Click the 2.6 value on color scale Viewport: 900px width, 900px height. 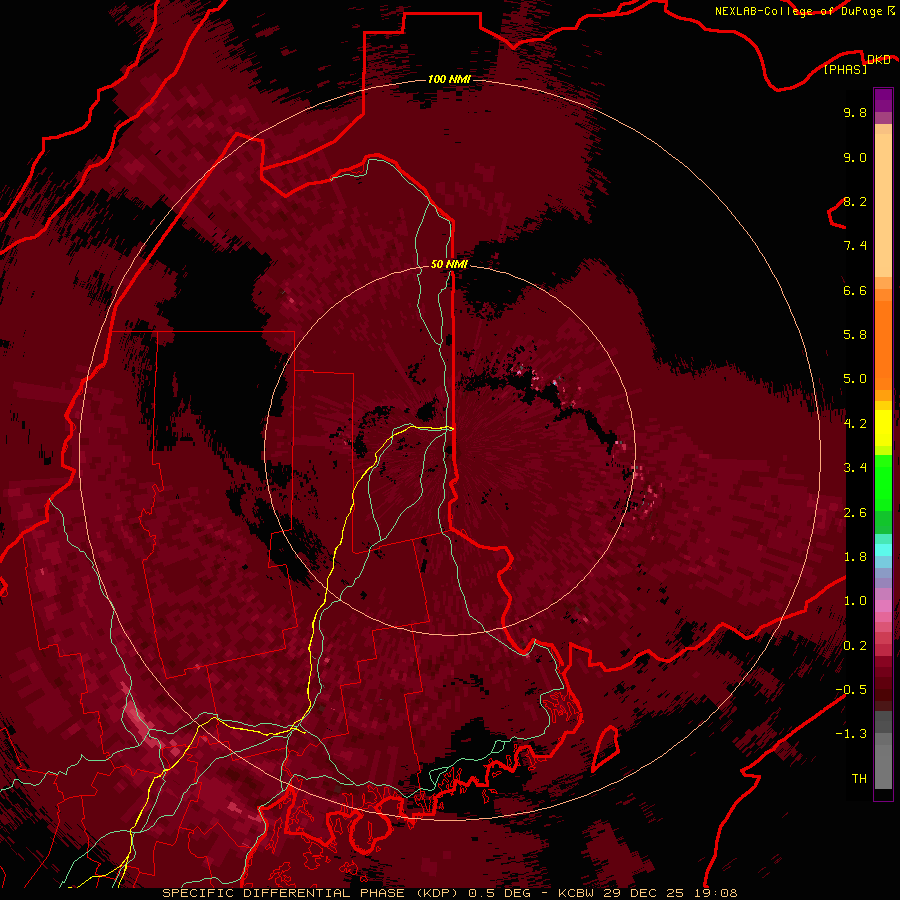(x=855, y=513)
